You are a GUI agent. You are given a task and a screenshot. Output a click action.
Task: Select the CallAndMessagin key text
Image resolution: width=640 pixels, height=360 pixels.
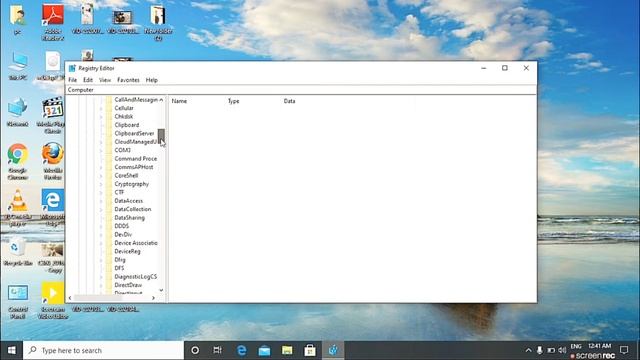pyautogui.click(x=136, y=100)
